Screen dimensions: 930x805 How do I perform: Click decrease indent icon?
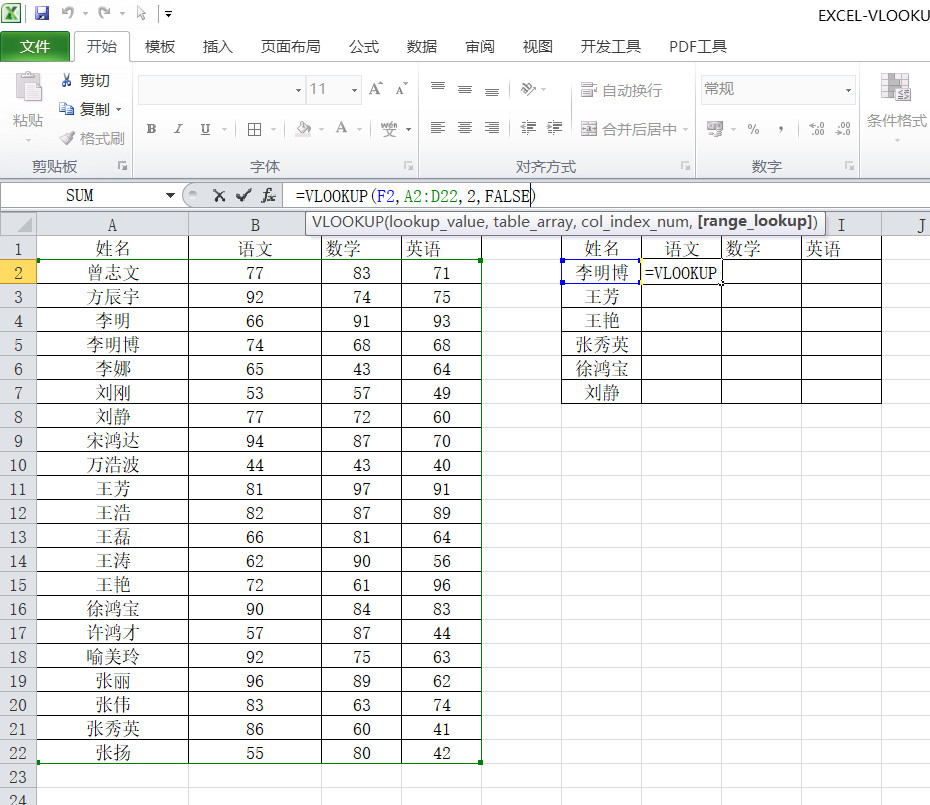coord(528,128)
